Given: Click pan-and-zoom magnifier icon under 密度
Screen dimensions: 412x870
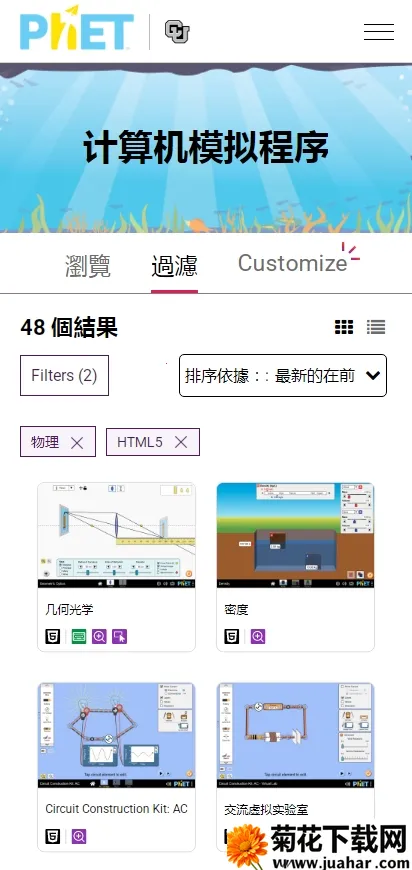Looking at the screenshot, I should (258, 636).
